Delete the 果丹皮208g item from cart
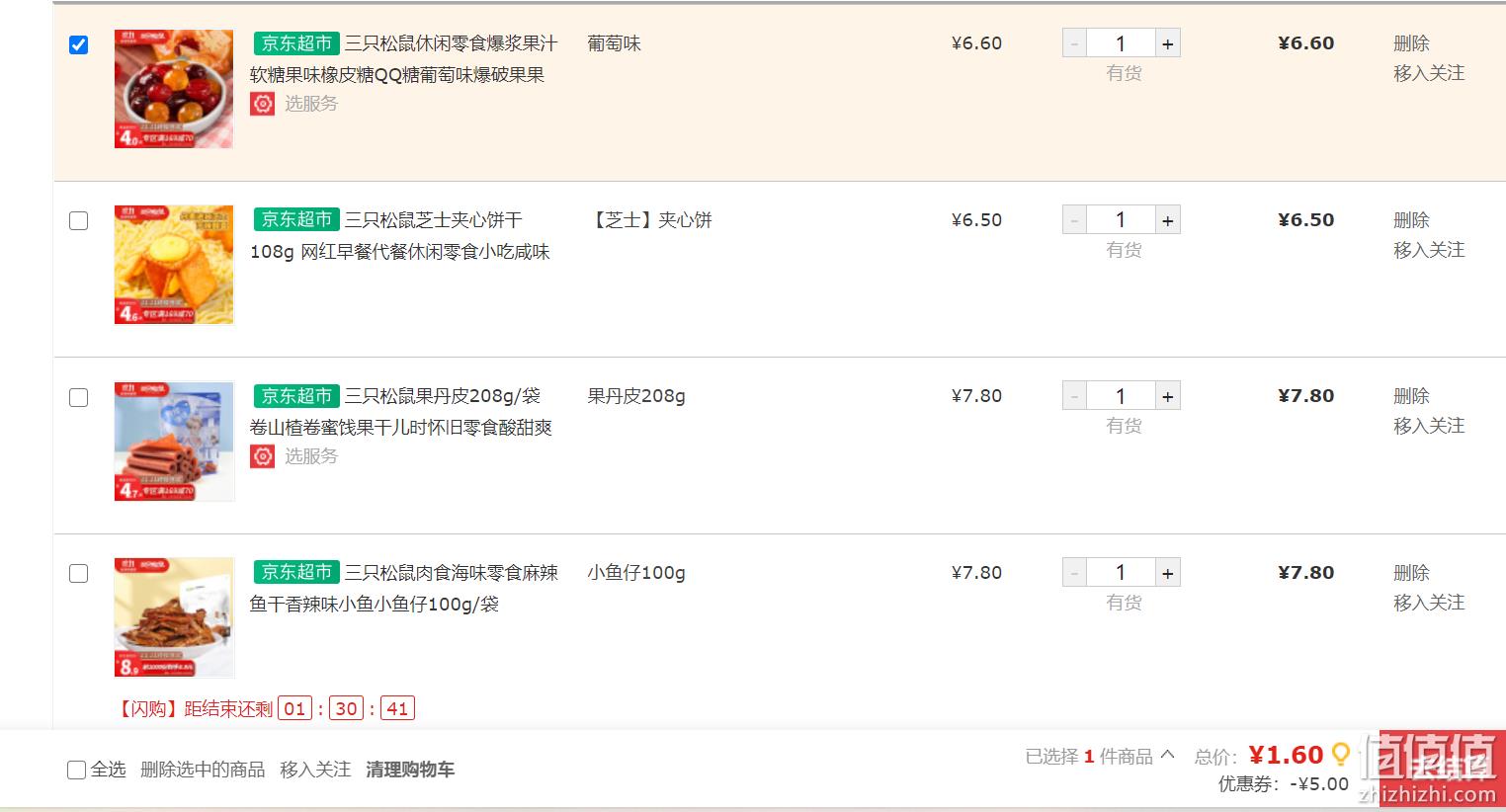The height and width of the screenshot is (812, 1506). click(1411, 396)
